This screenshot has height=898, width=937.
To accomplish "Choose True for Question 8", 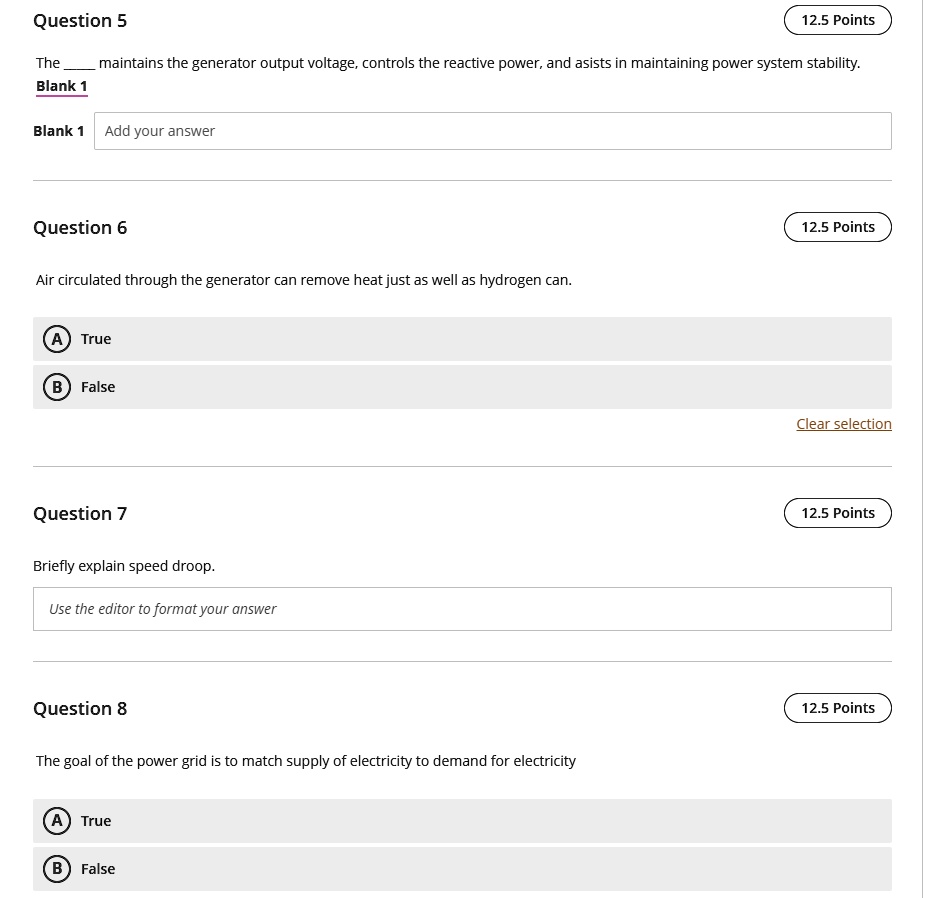I will click(x=462, y=821).
